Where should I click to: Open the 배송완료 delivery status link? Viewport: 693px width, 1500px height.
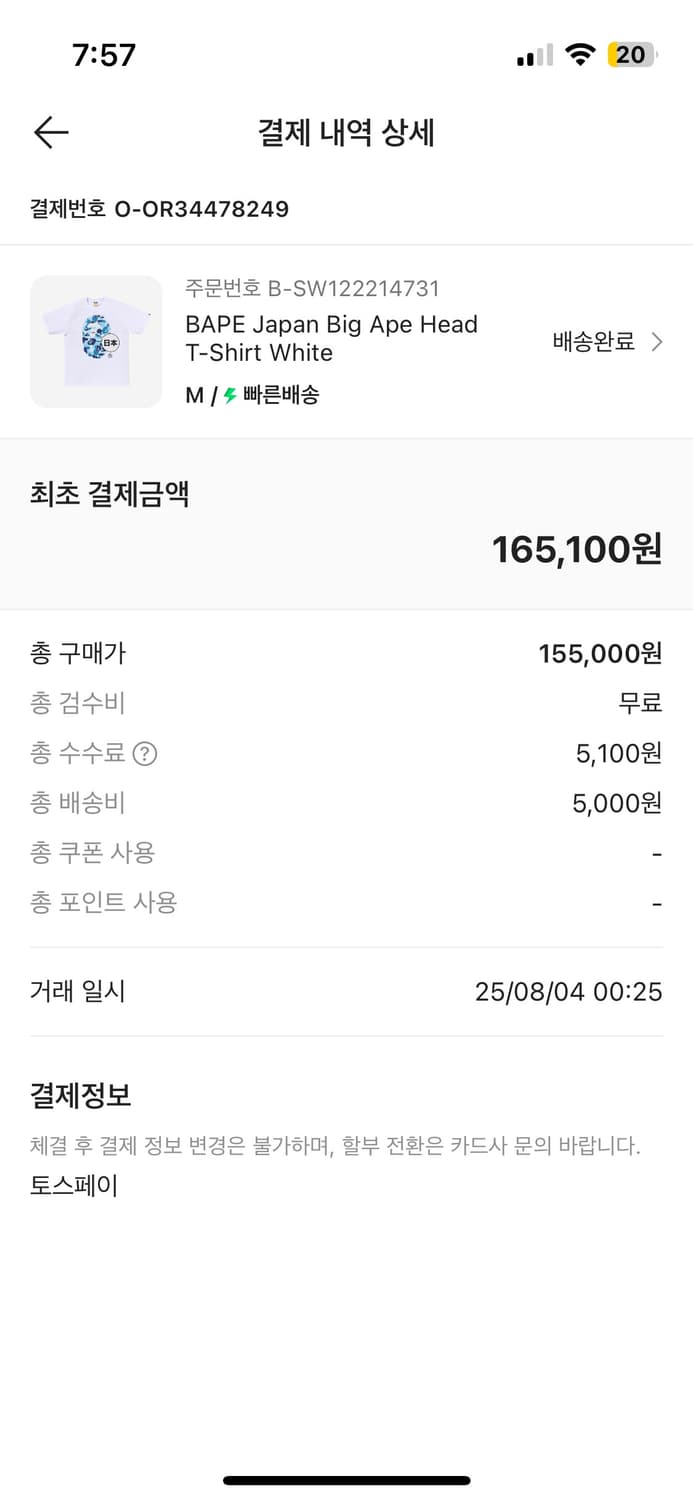click(589, 342)
